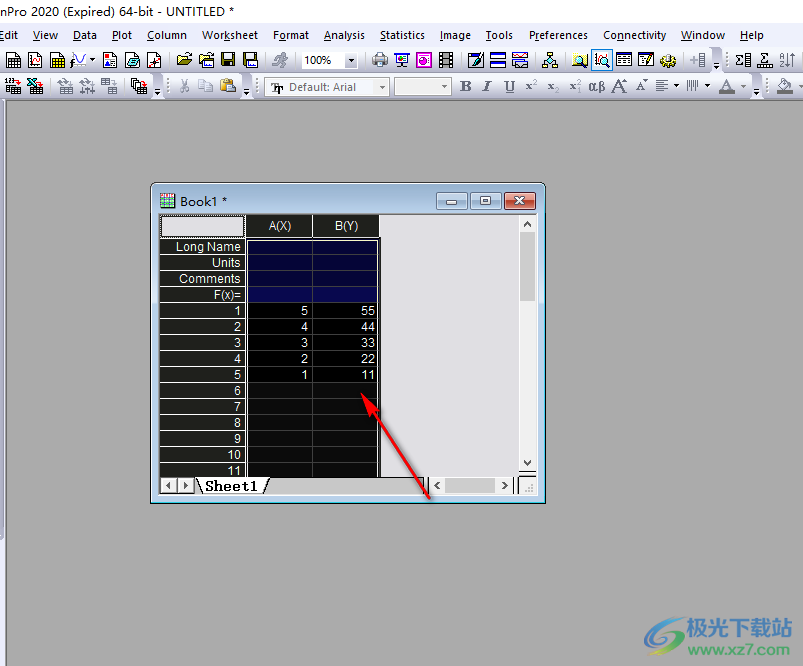Click the Add New Columns icon
803x666 pixels.
click(x=698, y=60)
